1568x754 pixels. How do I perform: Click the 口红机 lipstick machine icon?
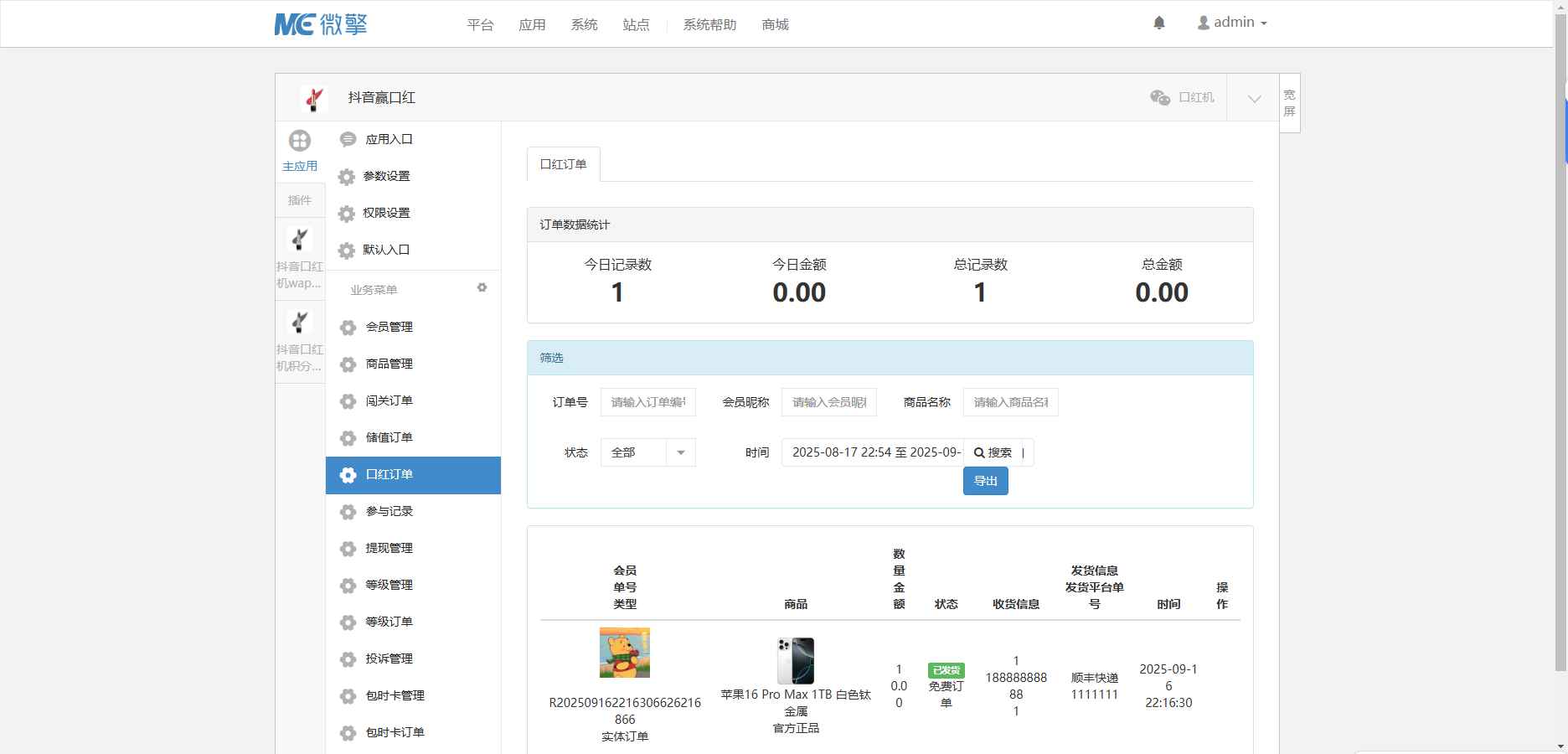pyautogui.click(x=1159, y=97)
